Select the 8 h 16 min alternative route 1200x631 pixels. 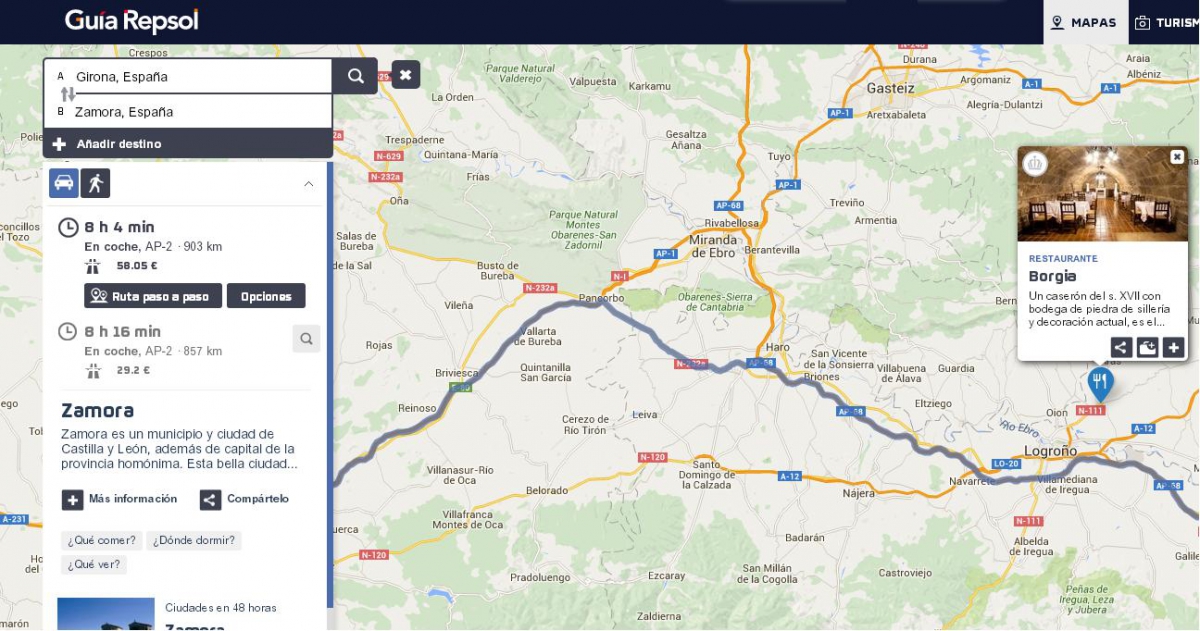123,332
